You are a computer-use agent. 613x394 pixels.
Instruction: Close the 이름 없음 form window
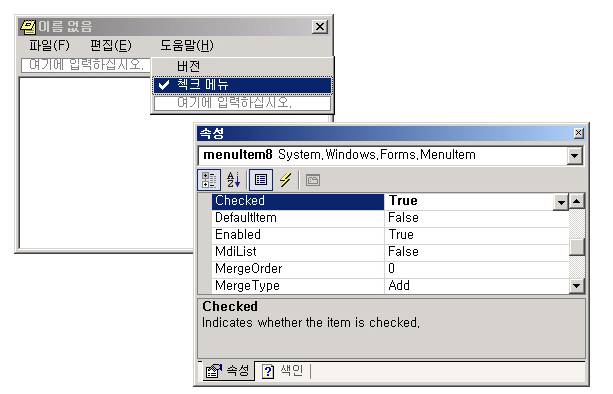pos(319,27)
